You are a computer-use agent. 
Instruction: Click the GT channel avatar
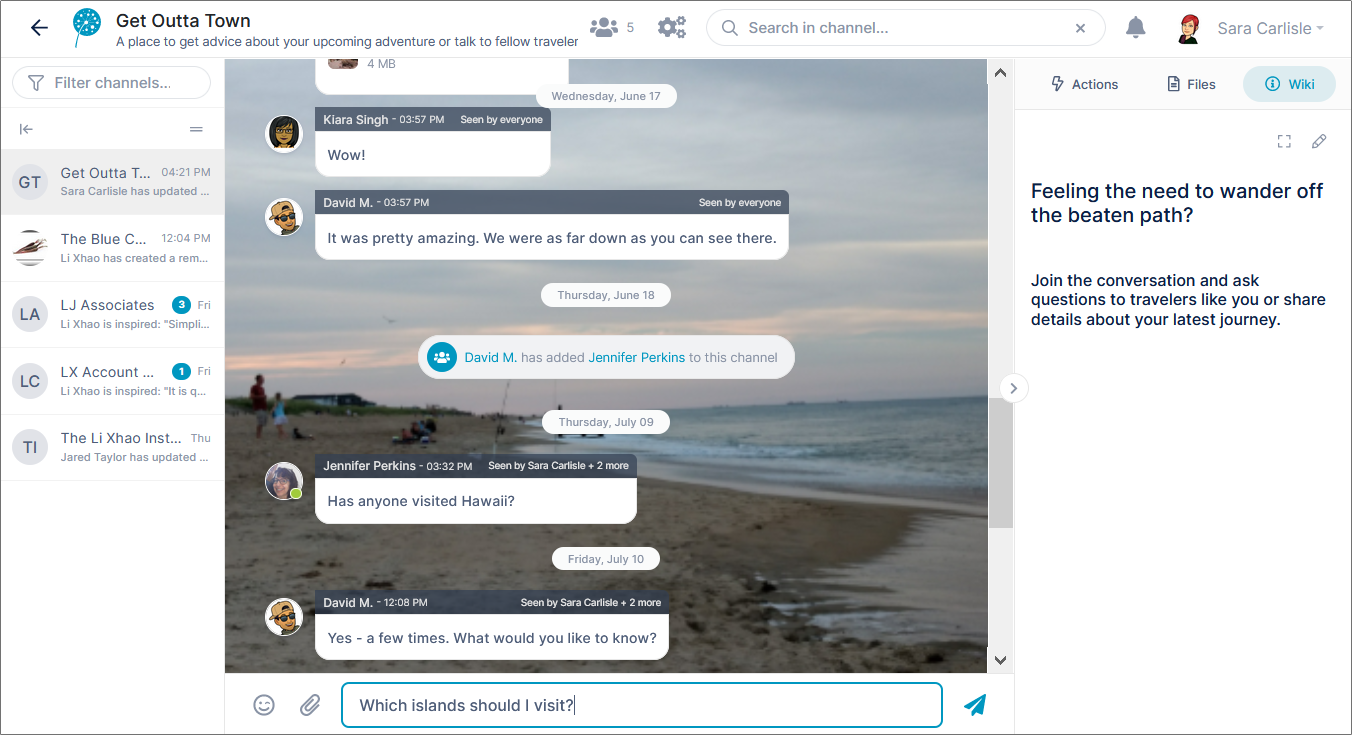(30, 182)
